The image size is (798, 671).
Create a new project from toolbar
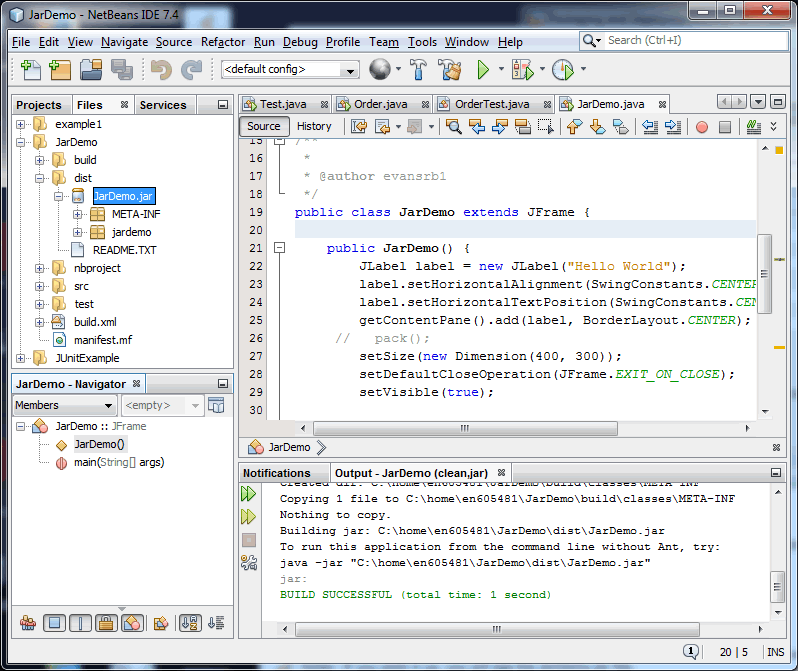tap(60, 70)
